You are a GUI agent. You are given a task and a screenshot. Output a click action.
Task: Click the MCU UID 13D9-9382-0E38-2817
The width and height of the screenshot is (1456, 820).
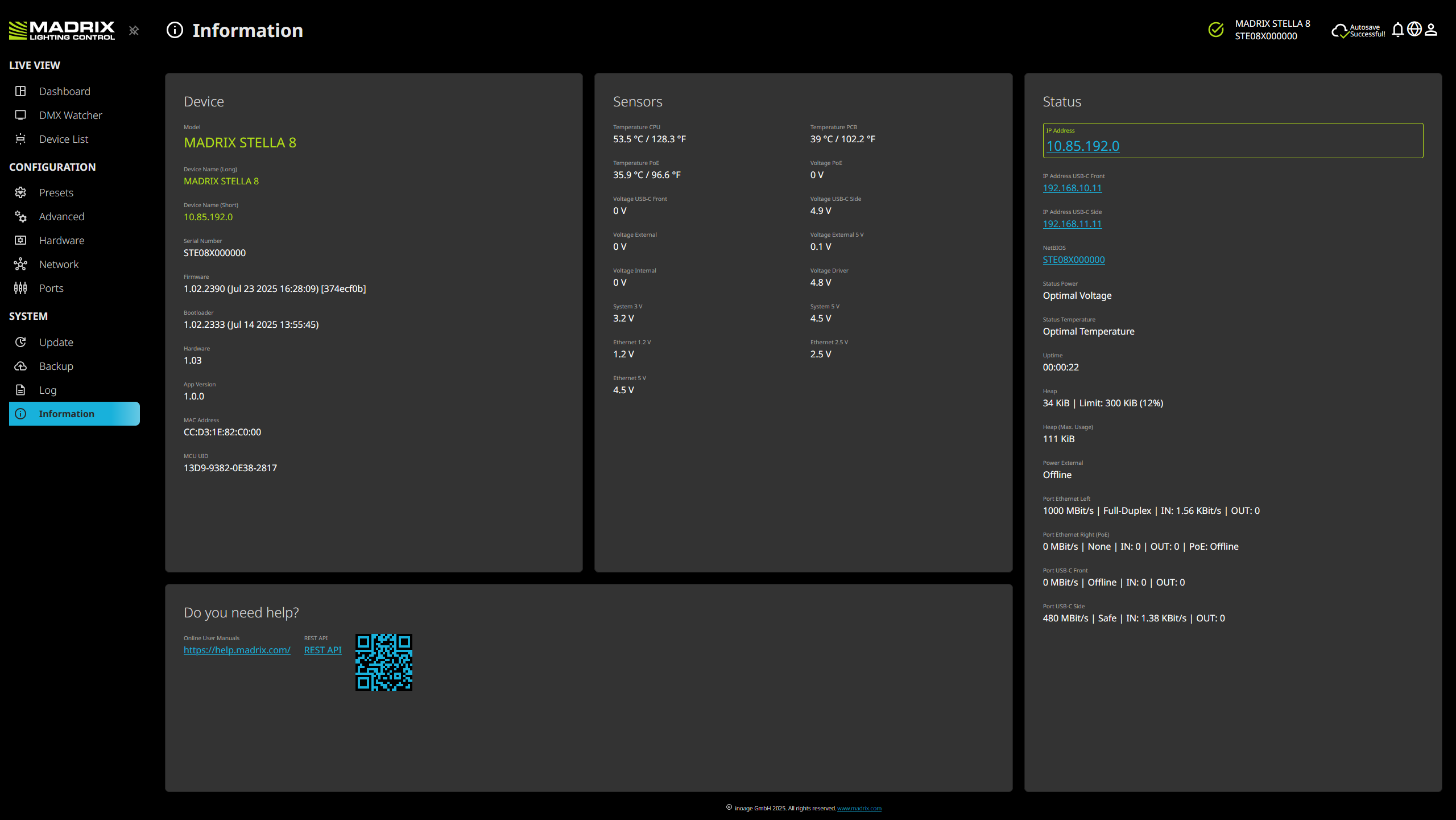pyautogui.click(x=230, y=468)
